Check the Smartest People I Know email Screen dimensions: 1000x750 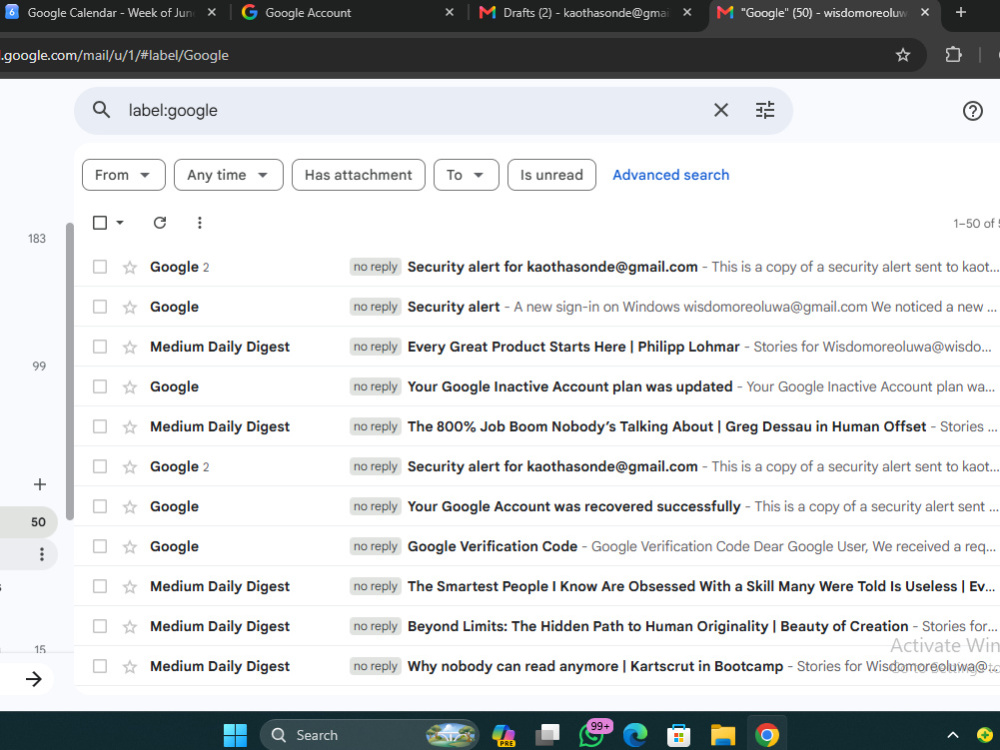coord(99,586)
